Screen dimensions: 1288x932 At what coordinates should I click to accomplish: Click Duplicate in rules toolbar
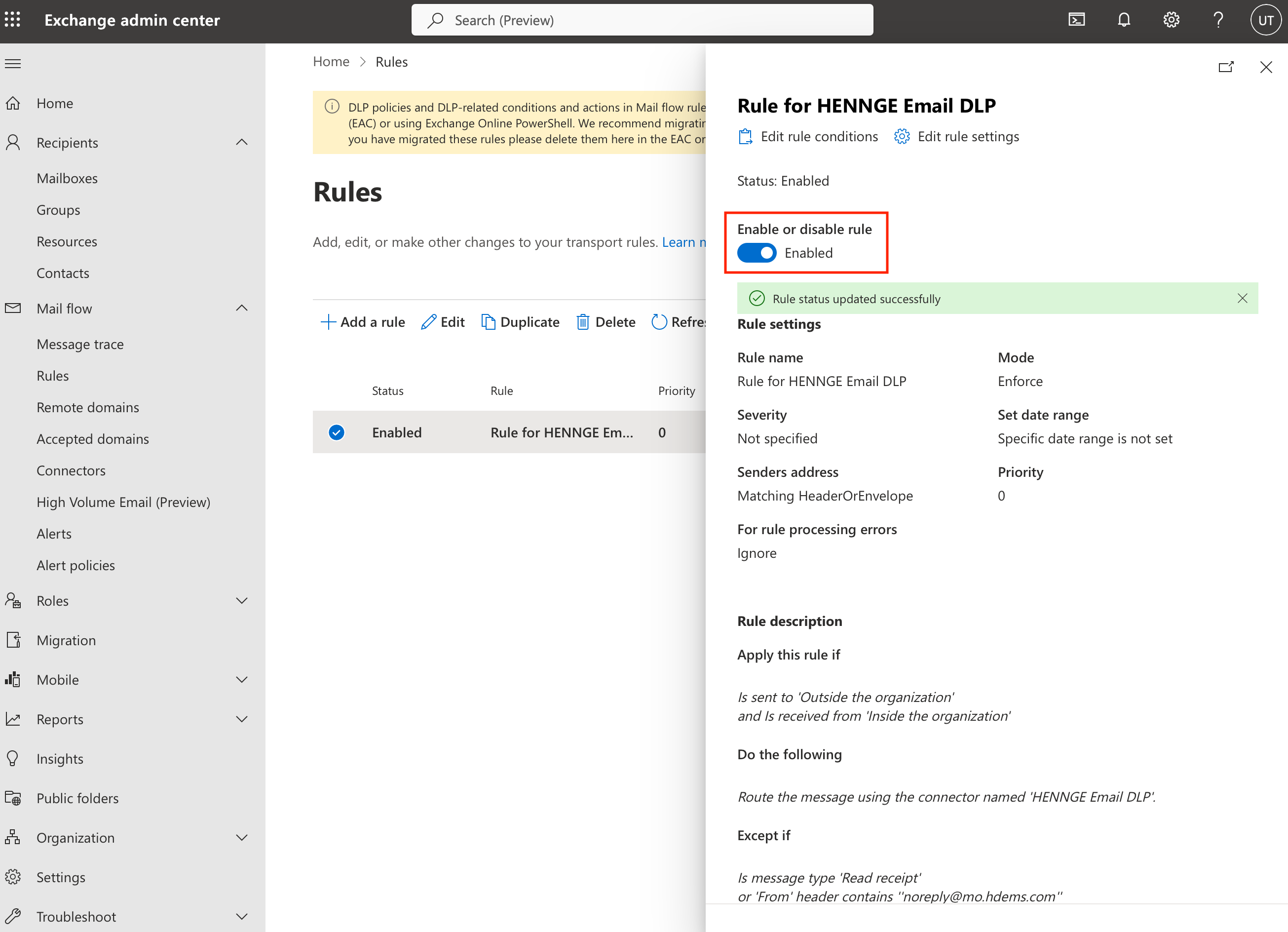point(520,322)
